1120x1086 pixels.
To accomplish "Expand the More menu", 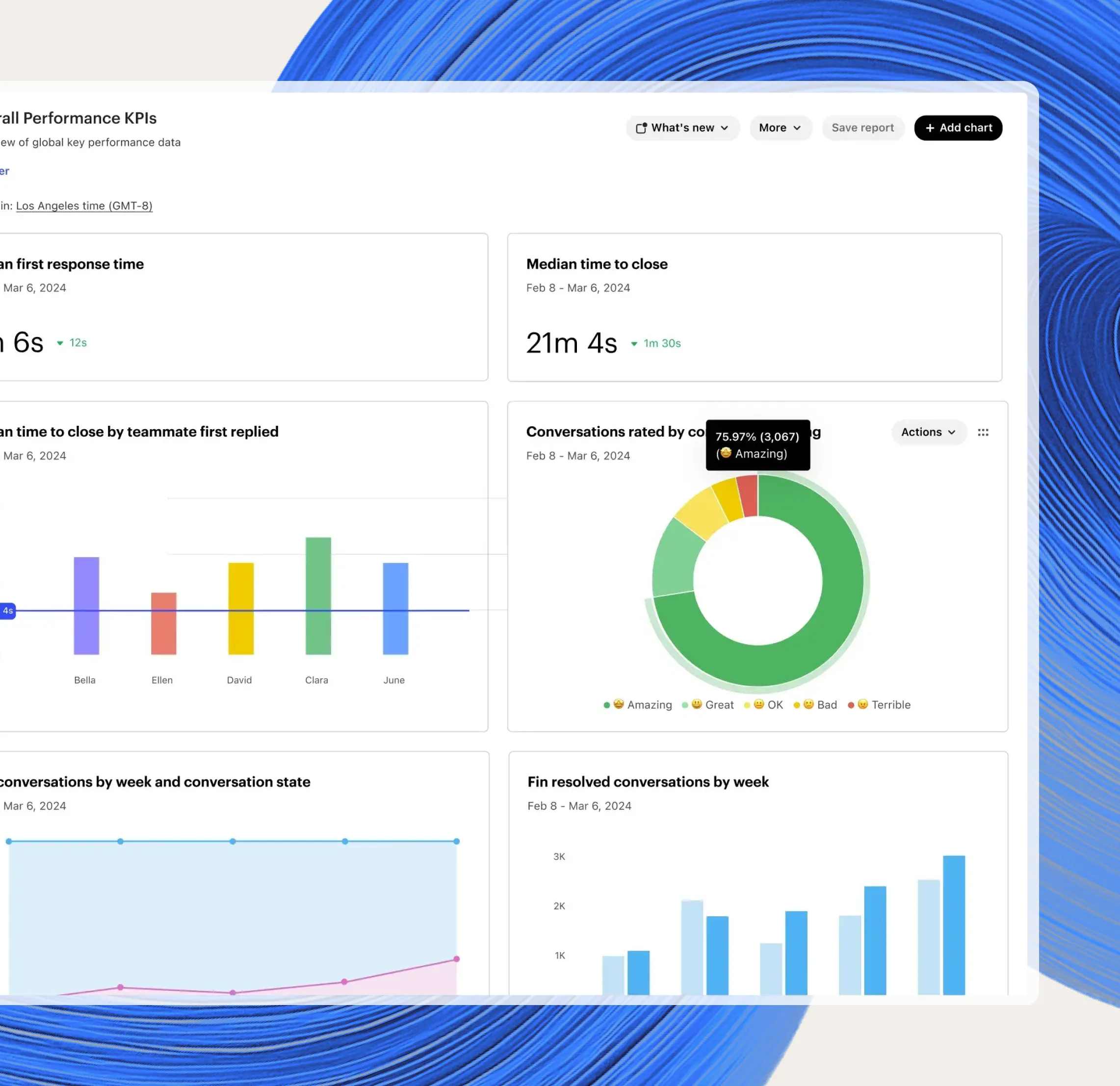I will pyautogui.click(x=780, y=128).
